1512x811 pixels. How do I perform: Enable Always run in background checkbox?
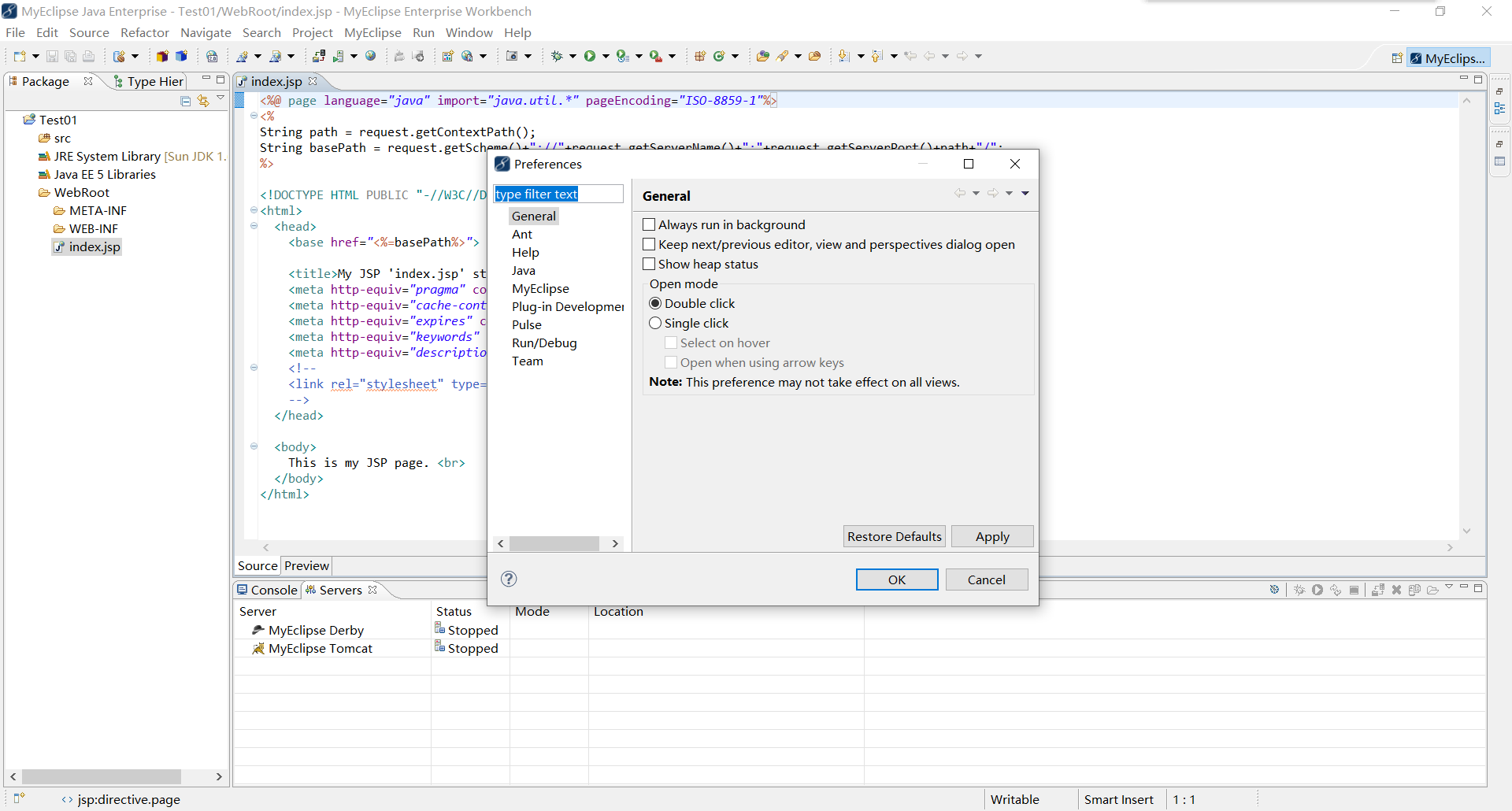[649, 224]
